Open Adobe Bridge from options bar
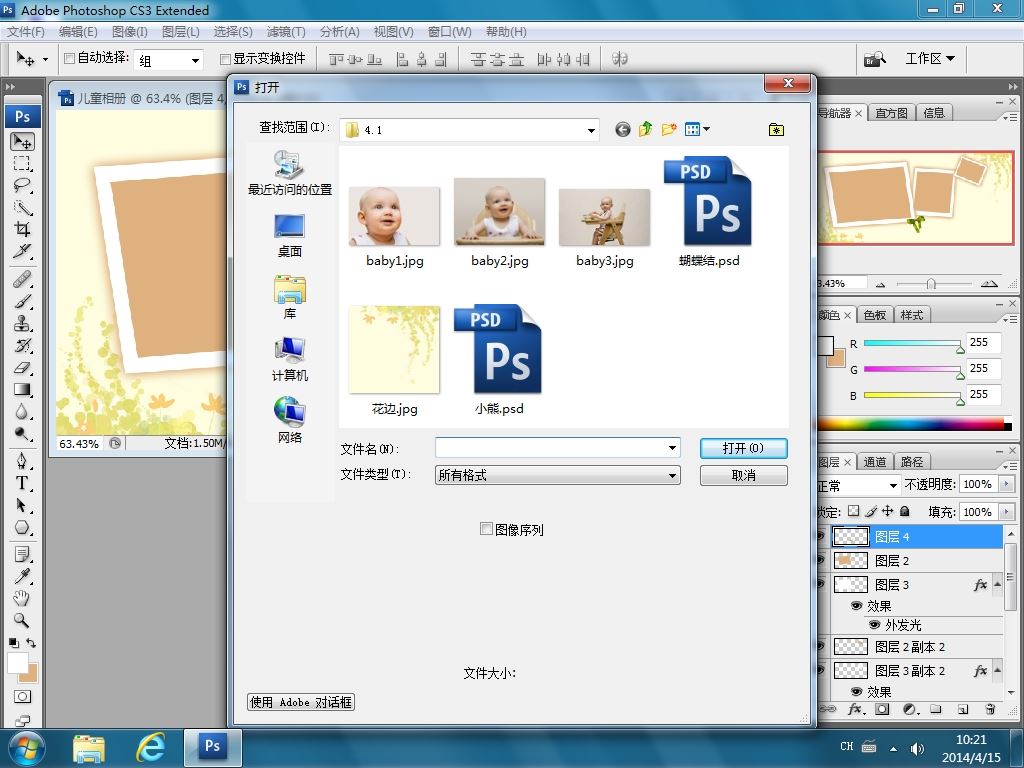This screenshot has width=1024, height=768. [875, 59]
